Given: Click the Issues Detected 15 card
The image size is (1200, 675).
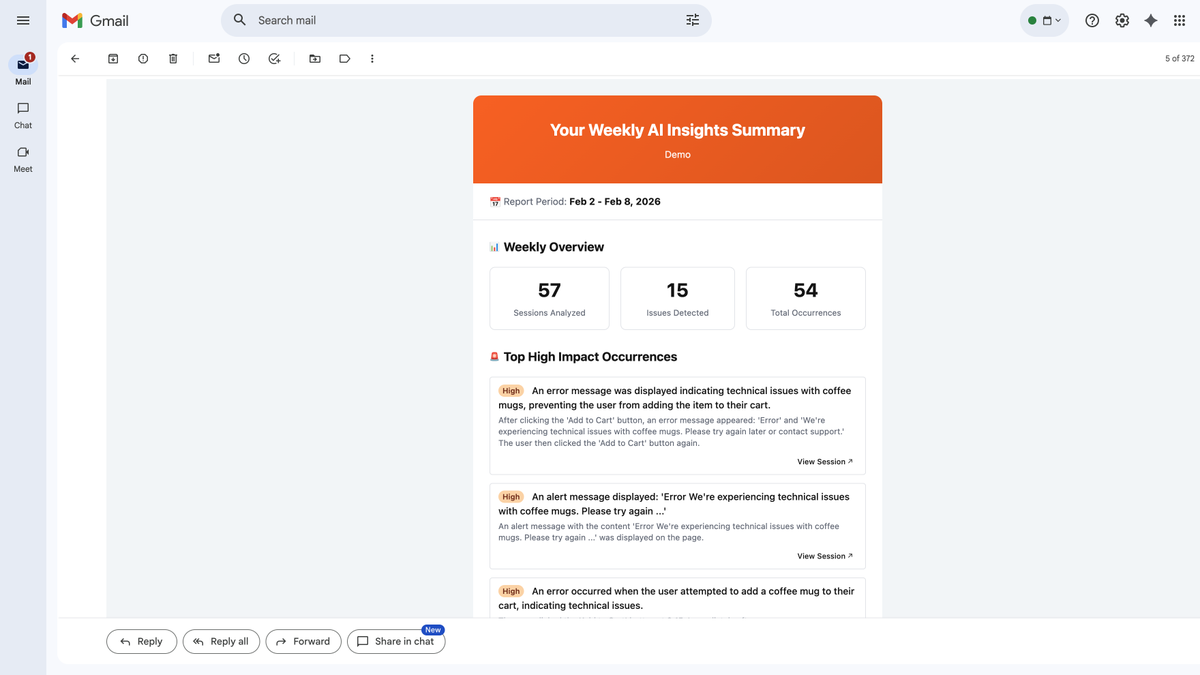Looking at the screenshot, I should tap(677, 298).
